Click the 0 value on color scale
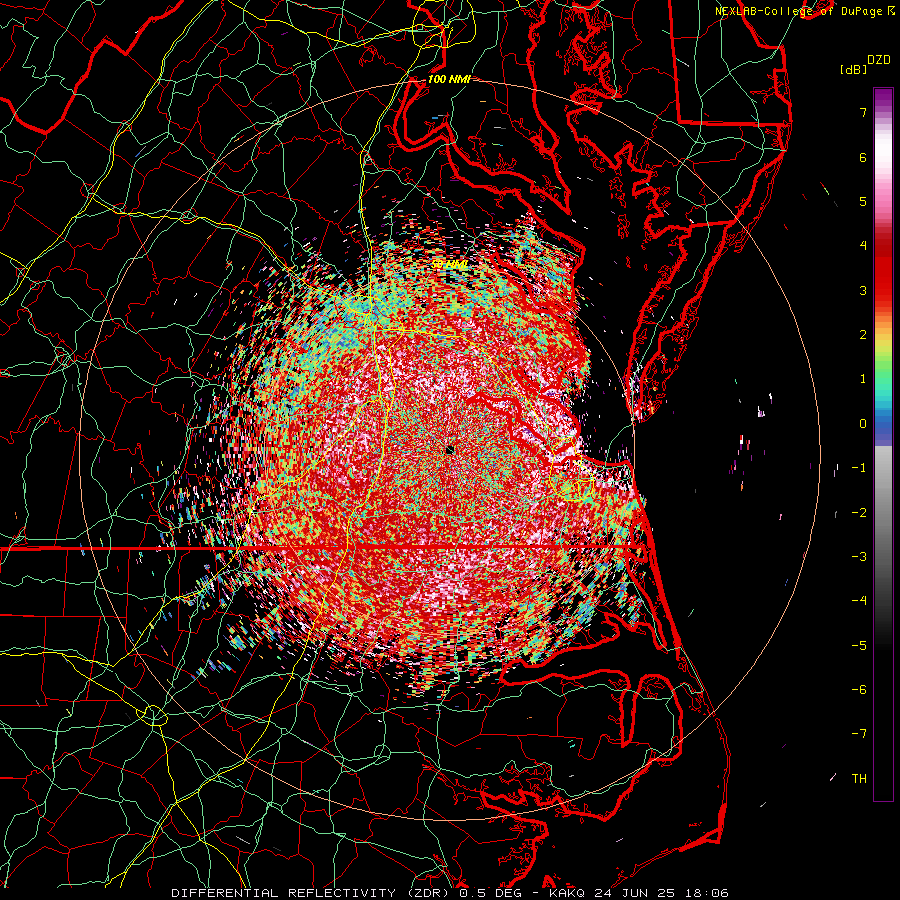The width and height of the screenshot is (900, 900). [863, 424]
